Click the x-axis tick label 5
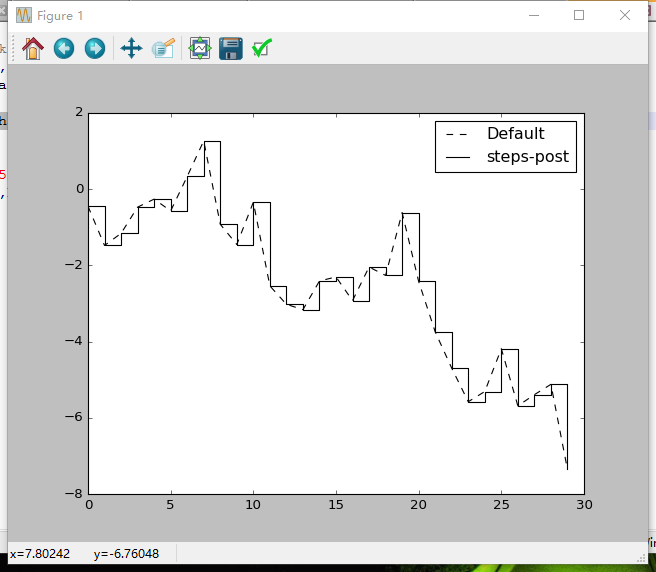The height and width of the screenshot is (572, 656). click(x=170, y=505)
